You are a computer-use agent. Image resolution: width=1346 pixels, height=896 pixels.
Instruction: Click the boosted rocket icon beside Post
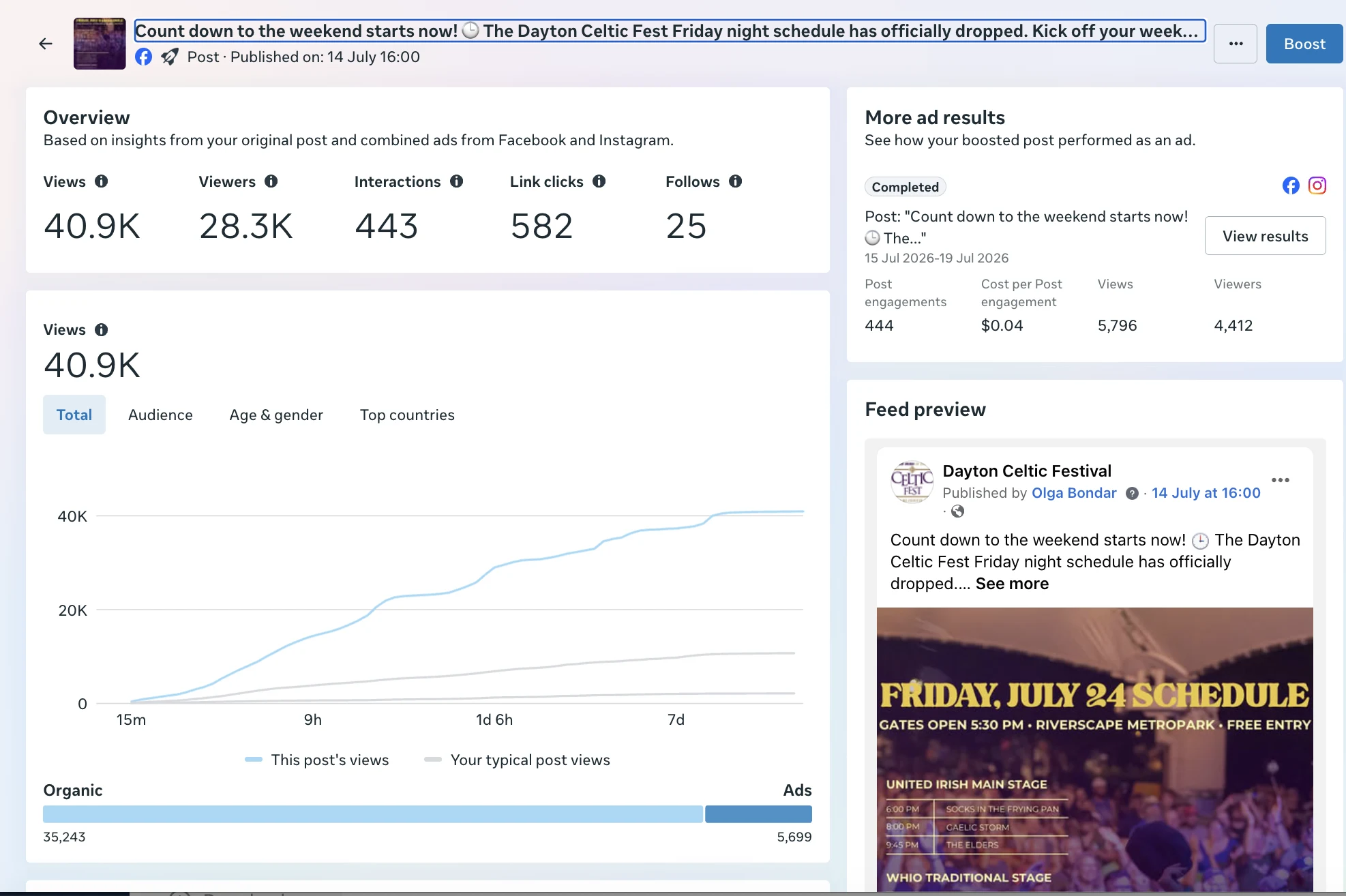coord(170,57)
